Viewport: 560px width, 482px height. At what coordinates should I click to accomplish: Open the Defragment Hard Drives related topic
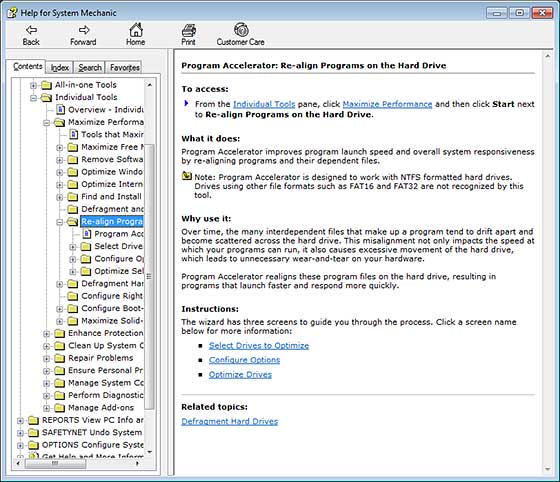(229, 421)
